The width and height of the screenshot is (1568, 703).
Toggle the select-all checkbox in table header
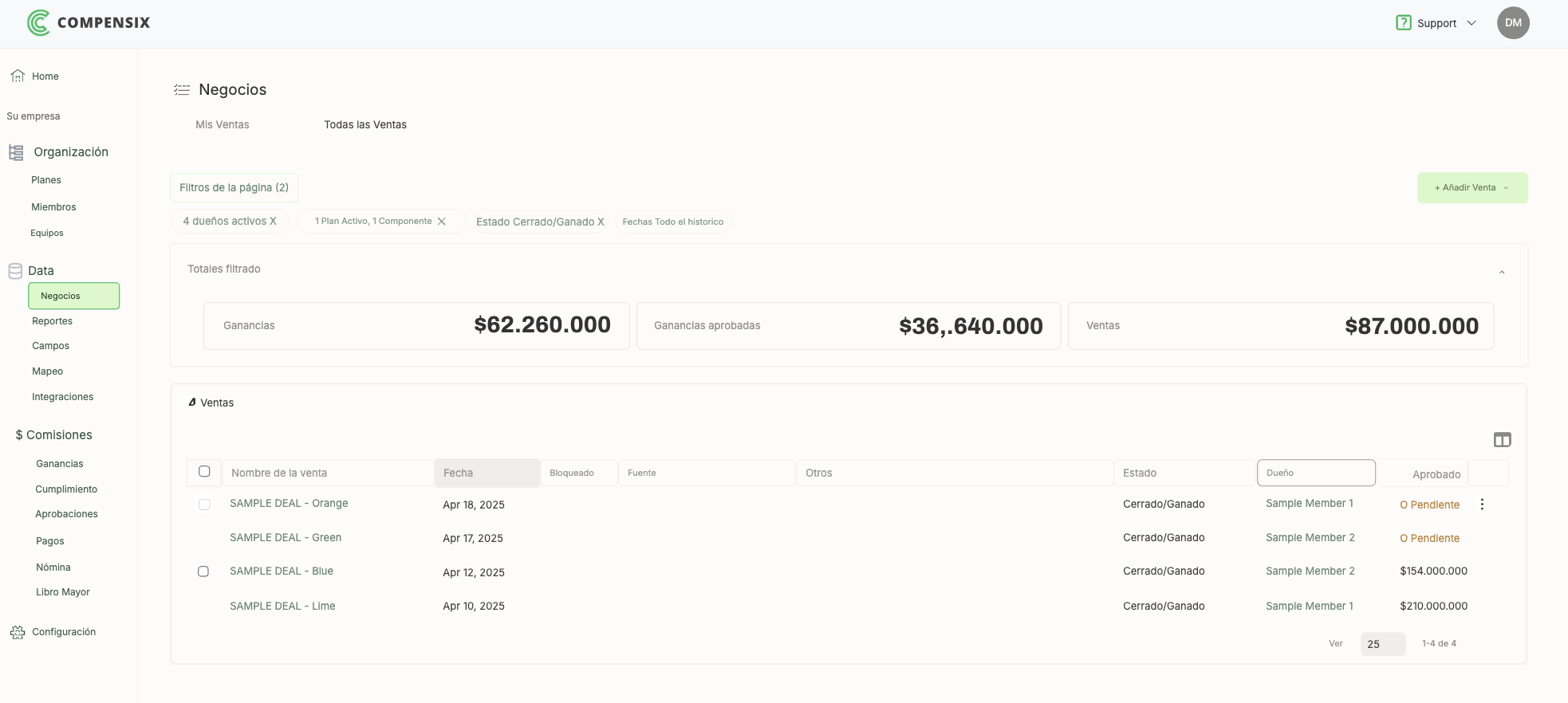click(204, 472)
